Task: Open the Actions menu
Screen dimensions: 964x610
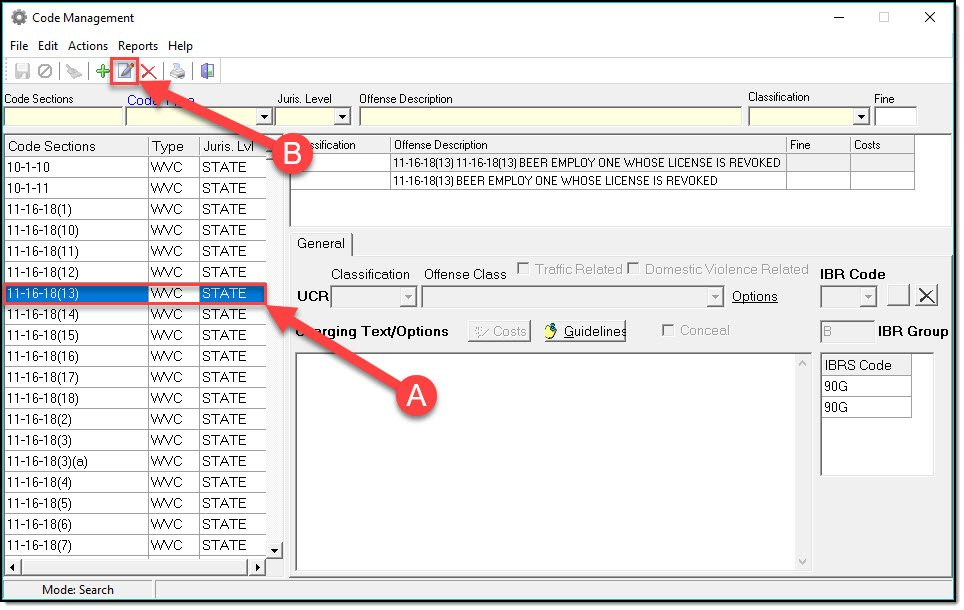Action: (87, 46)
